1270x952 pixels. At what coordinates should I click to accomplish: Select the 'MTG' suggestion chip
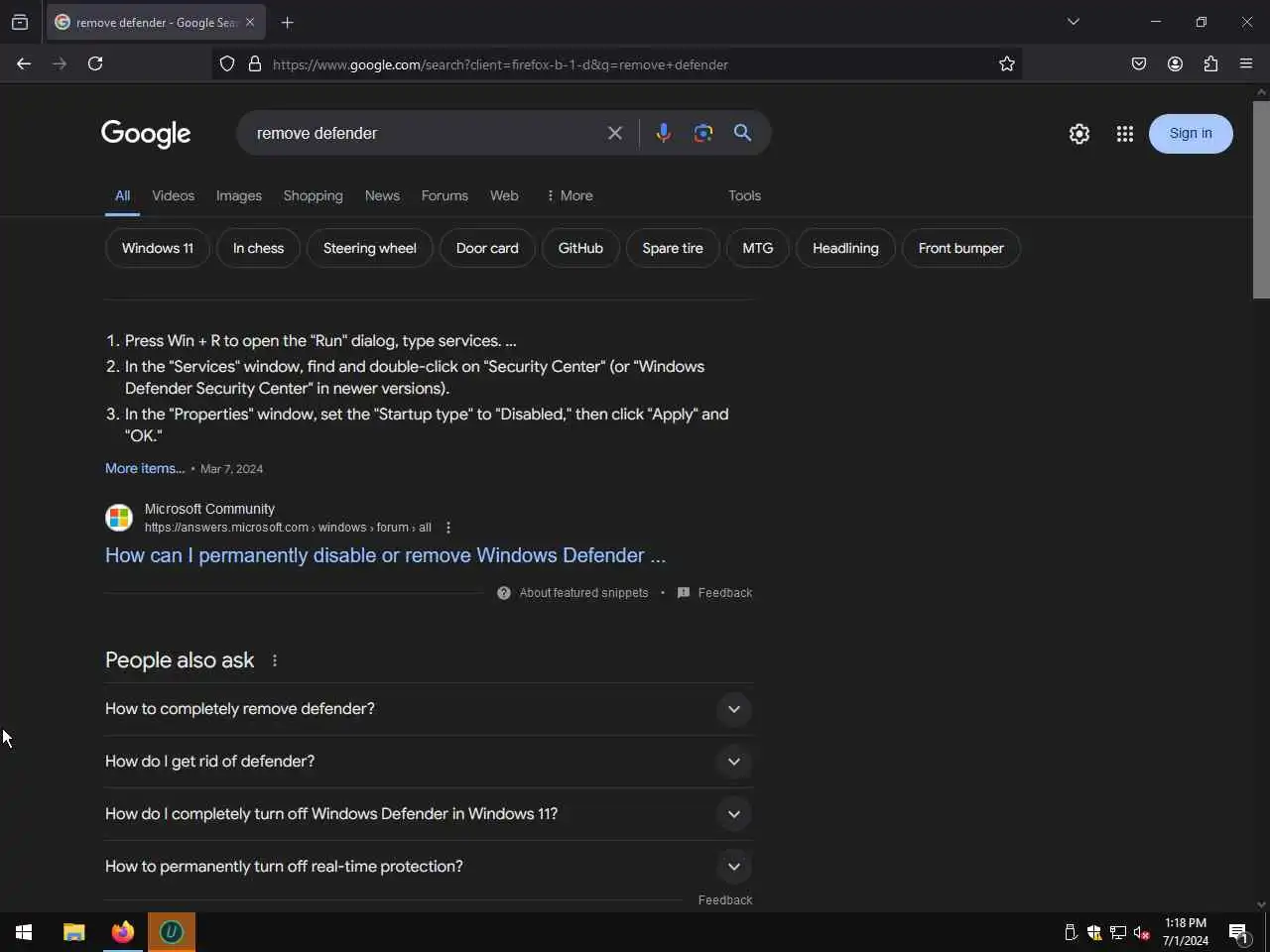pos(758,248)
